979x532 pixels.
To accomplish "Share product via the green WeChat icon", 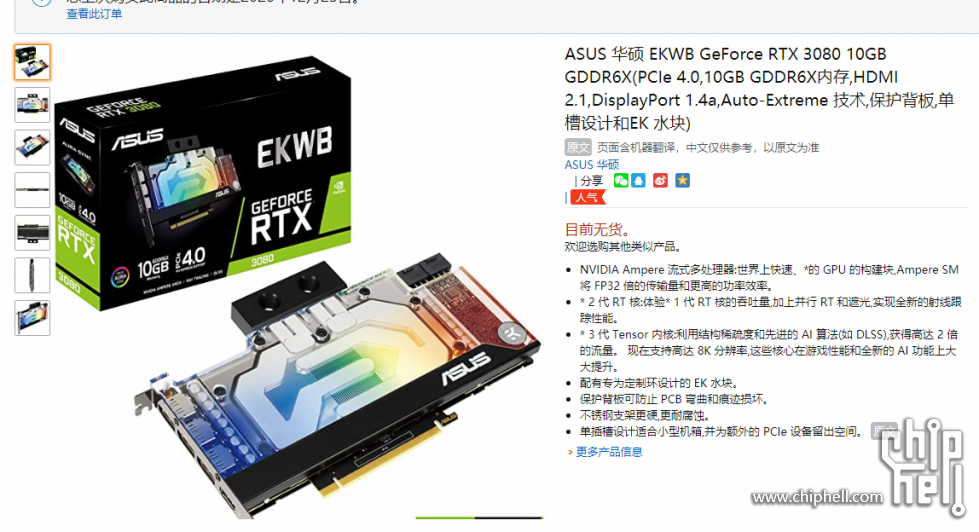I will pos(621,181).
